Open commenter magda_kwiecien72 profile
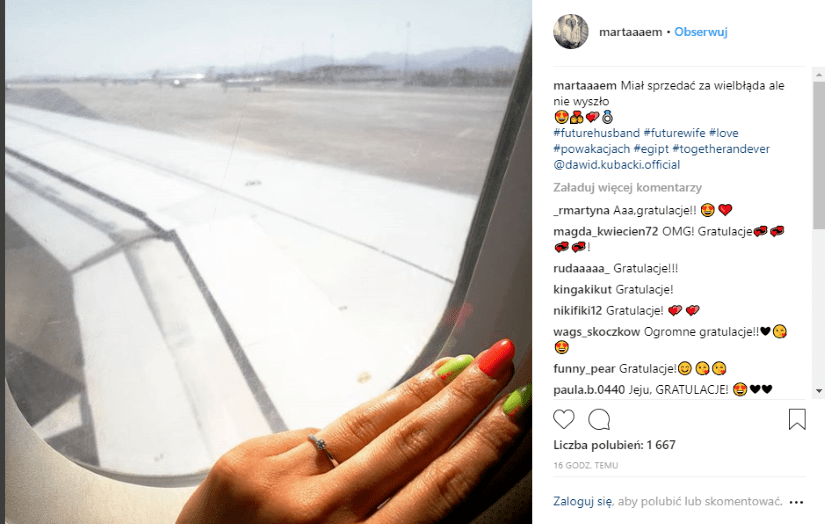The image size is (825, 524). tap(606, 231)
